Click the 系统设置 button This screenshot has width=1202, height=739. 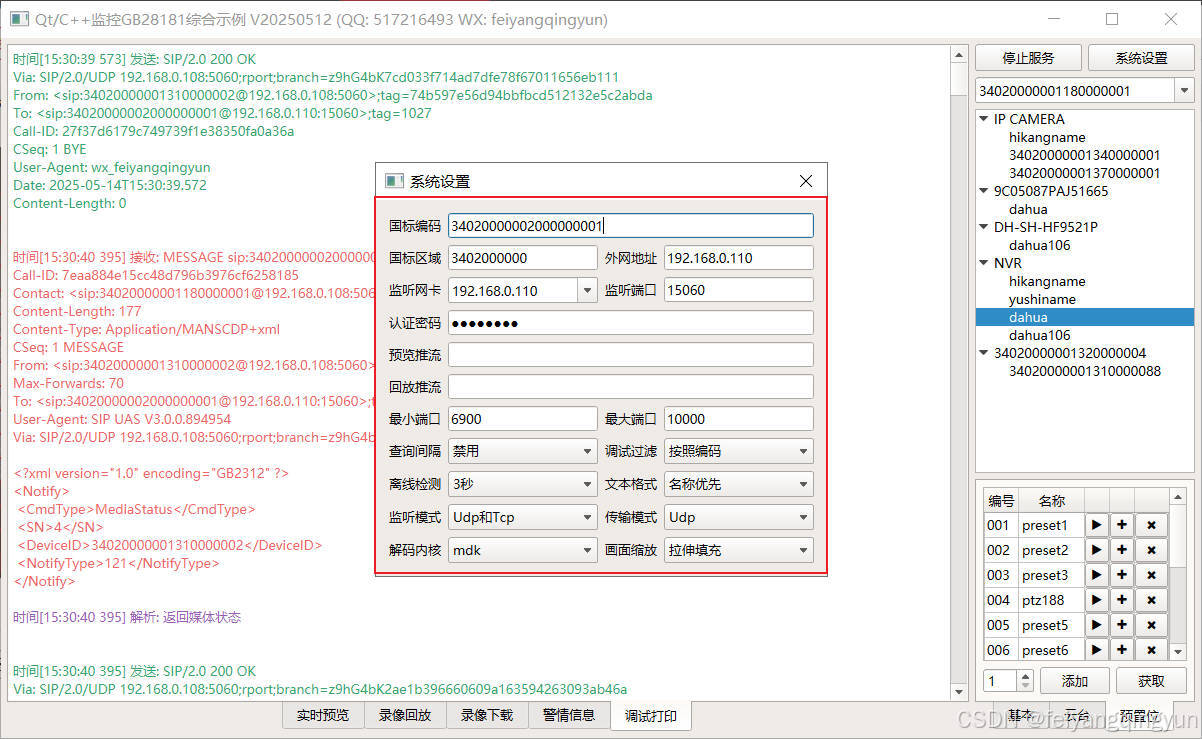pos(1141,58)
